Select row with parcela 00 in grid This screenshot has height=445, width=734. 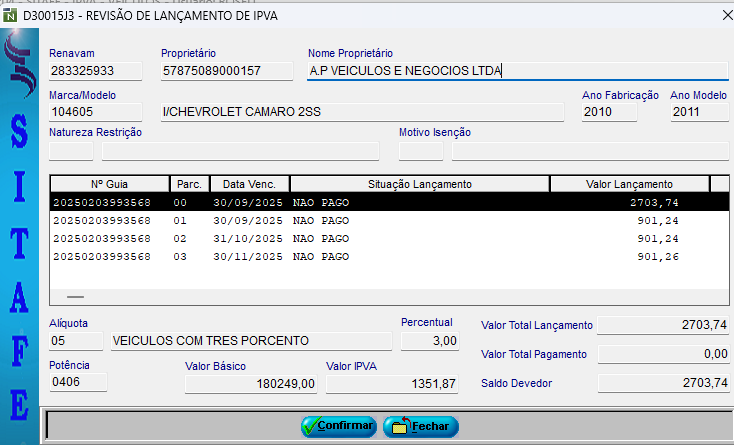[380, 202]
